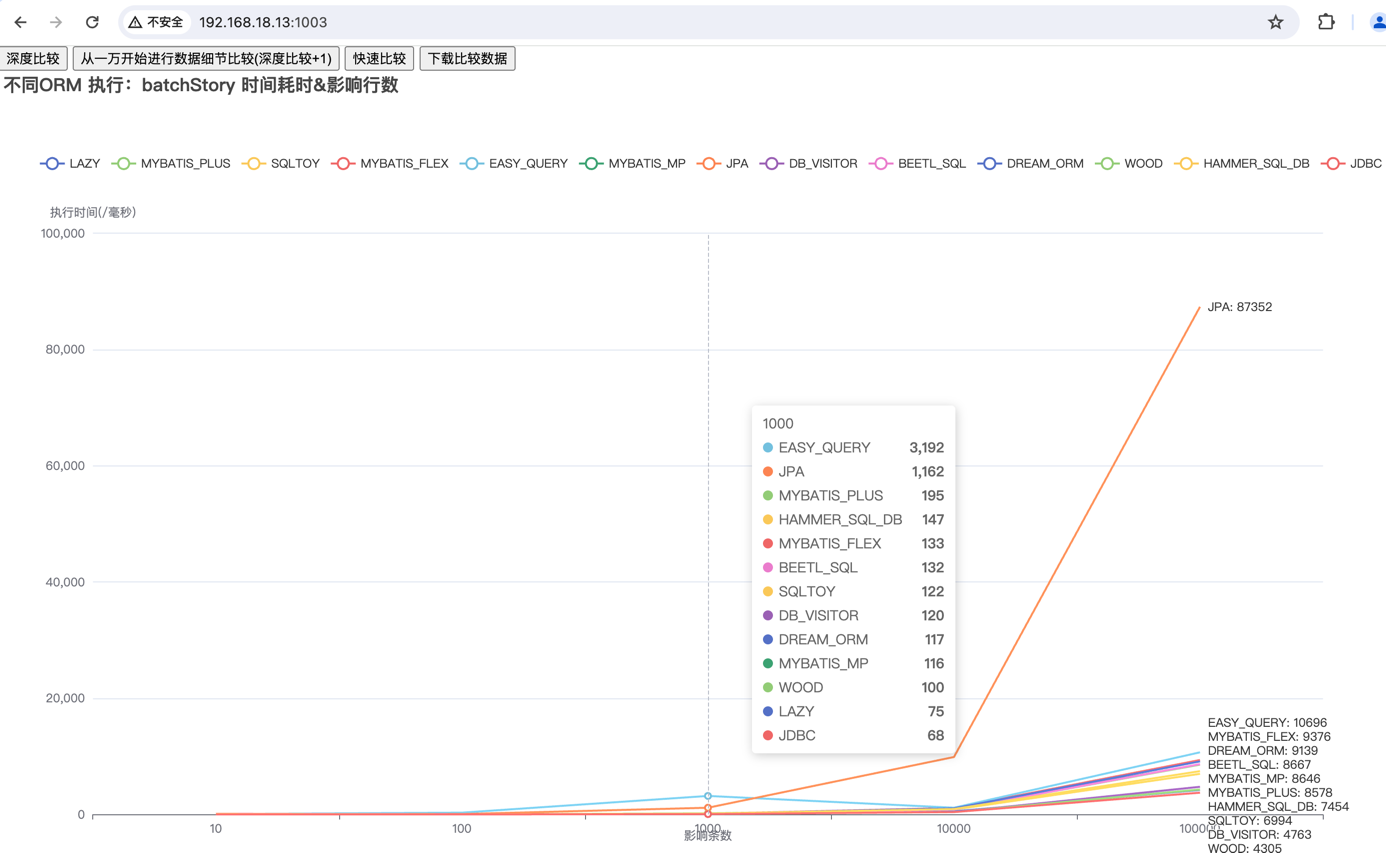Click the tooltip row DB_VISITOR 120

click(x=853, y=616)
